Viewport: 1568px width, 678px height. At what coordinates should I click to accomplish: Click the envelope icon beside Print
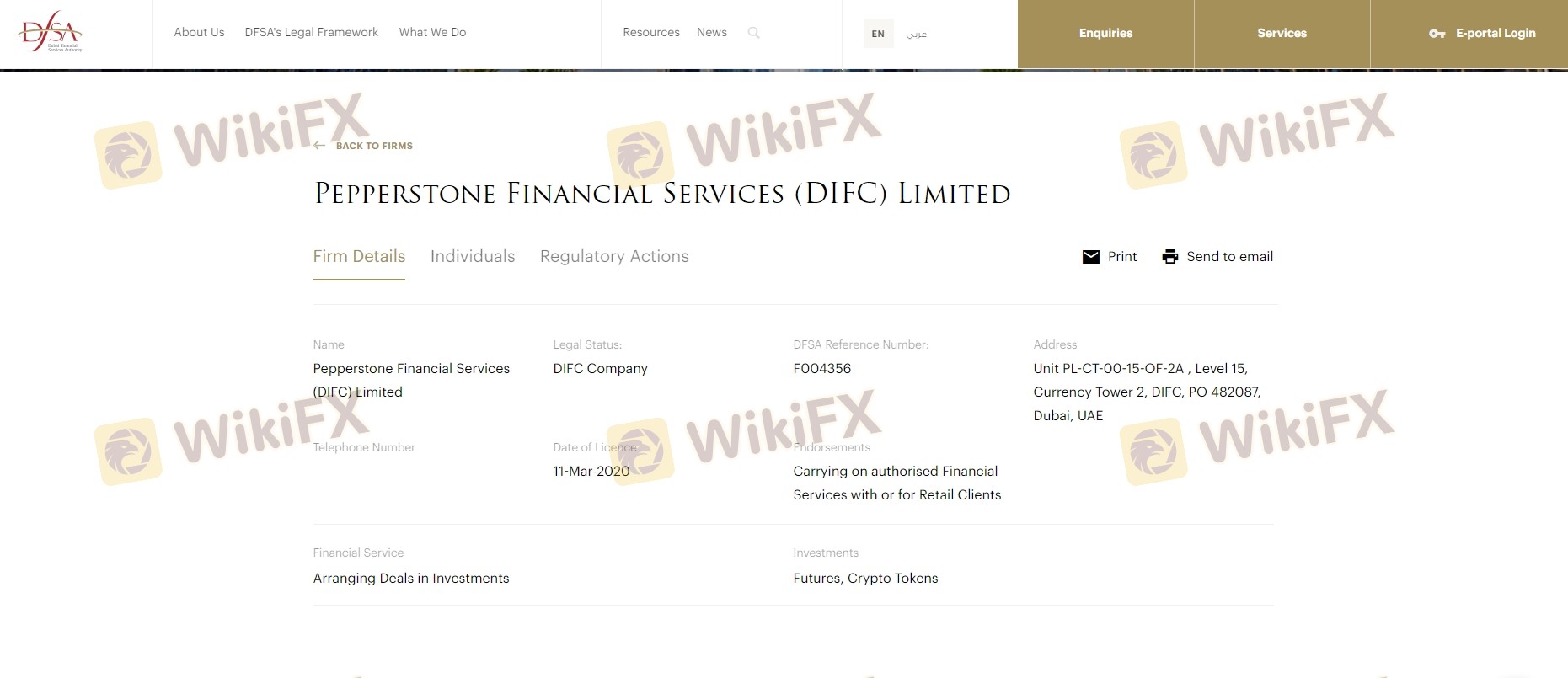pos(1091,257)
